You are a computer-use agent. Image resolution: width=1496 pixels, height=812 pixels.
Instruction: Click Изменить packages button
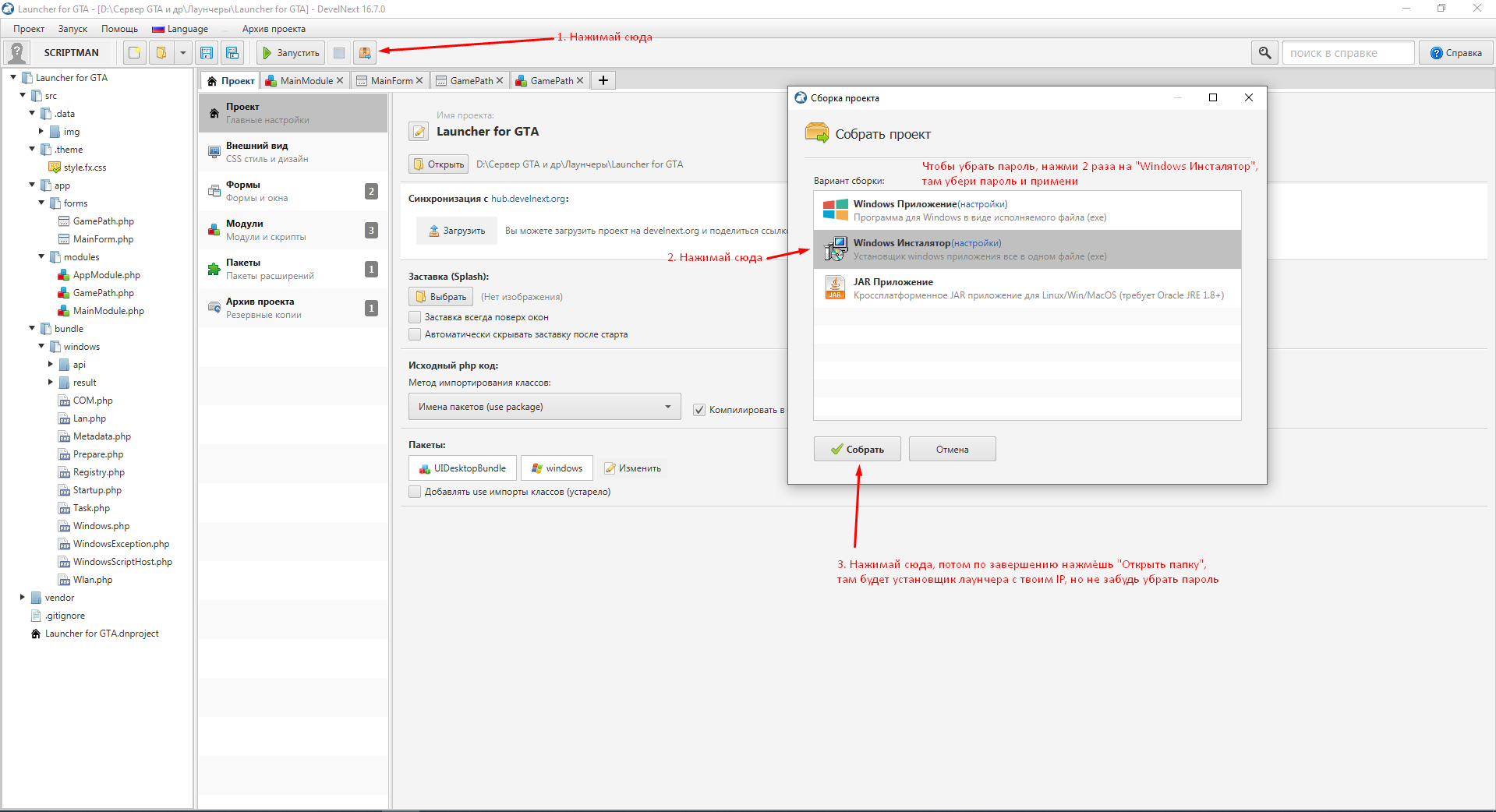(633, 468)
